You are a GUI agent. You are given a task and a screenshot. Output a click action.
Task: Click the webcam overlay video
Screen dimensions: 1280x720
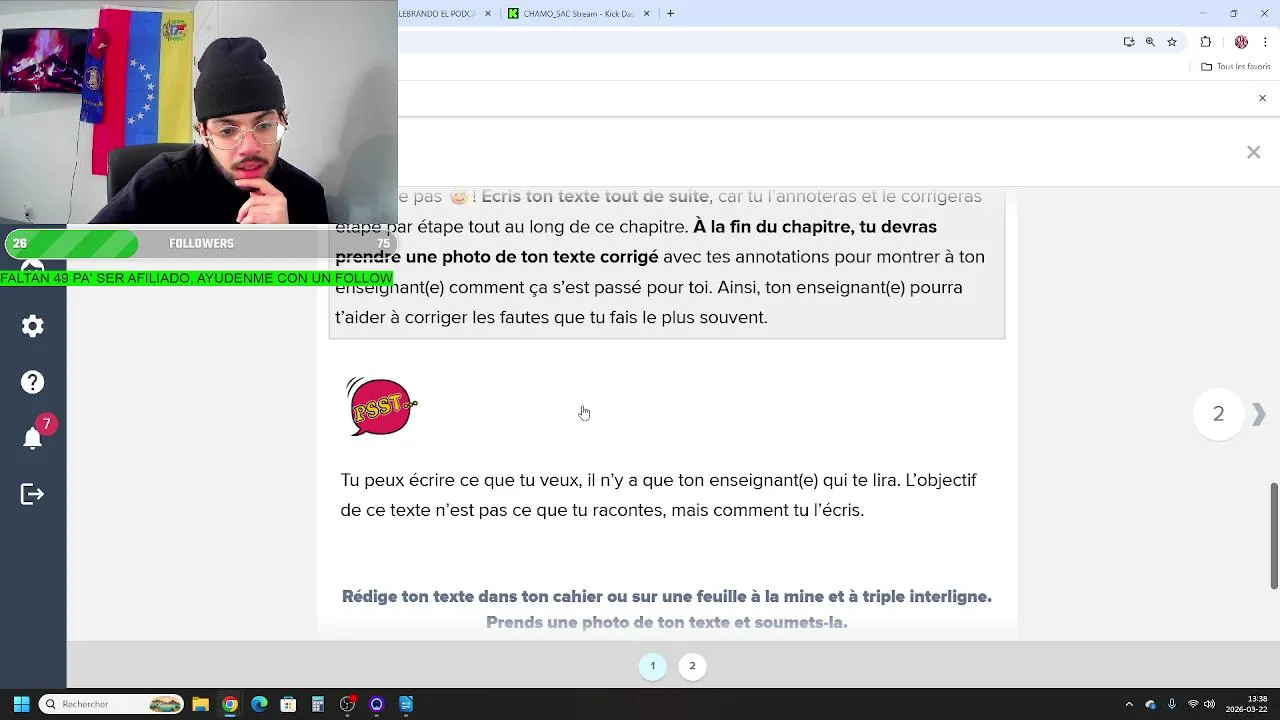199,112
